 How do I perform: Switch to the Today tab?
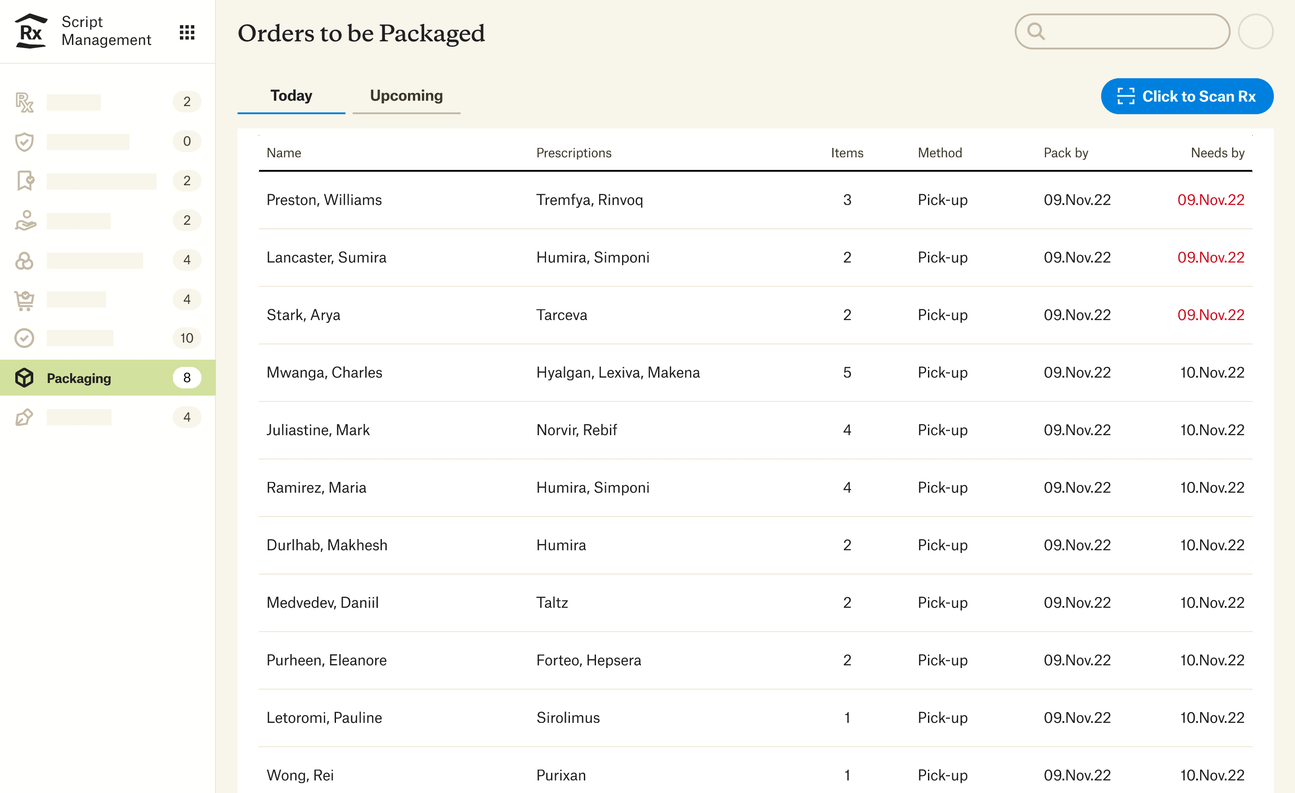click(291, 96)
